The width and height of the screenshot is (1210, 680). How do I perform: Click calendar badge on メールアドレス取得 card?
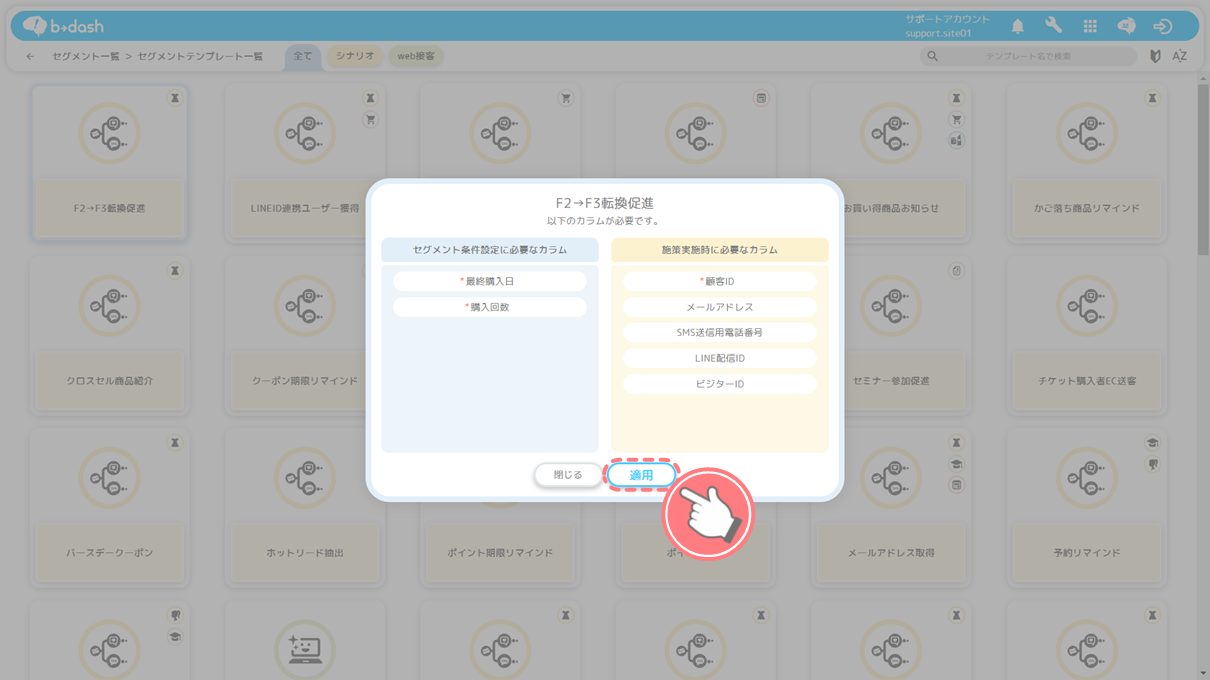956,485
